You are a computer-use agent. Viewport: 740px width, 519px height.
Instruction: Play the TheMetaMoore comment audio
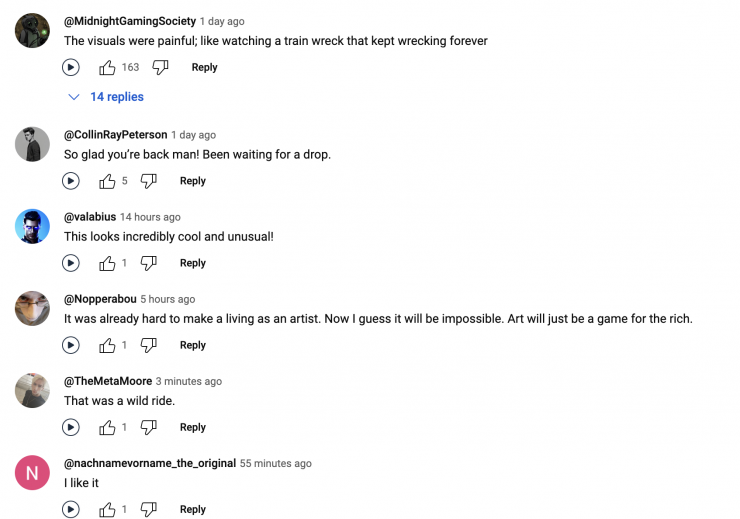click(x=71, y=427)
